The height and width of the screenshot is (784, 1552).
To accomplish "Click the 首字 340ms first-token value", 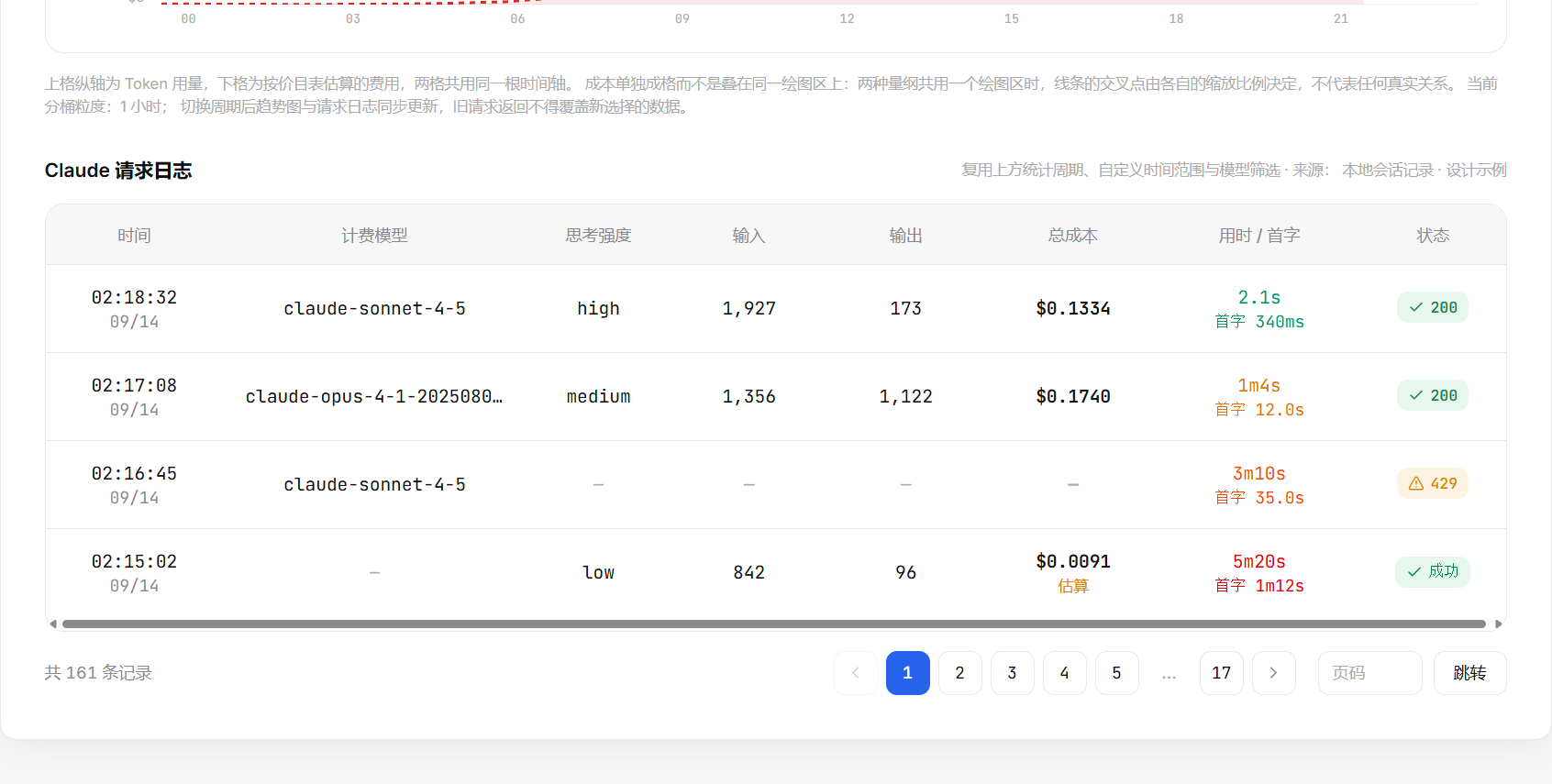I will (1259, 322).
